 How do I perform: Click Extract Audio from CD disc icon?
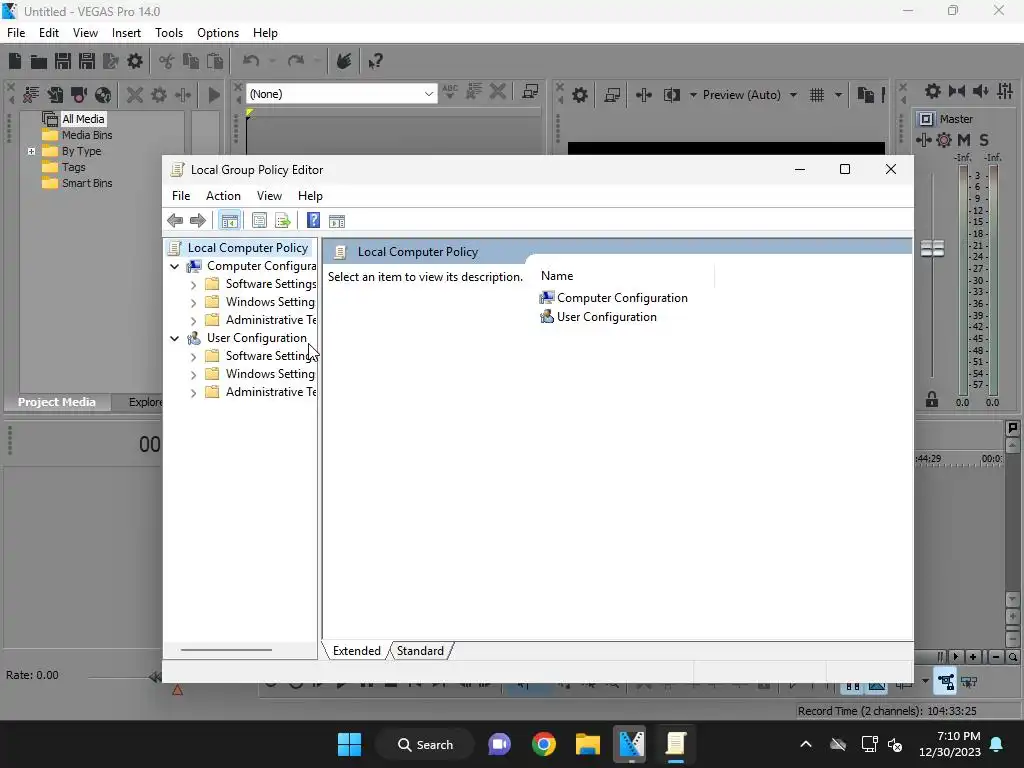coord(103,95)
